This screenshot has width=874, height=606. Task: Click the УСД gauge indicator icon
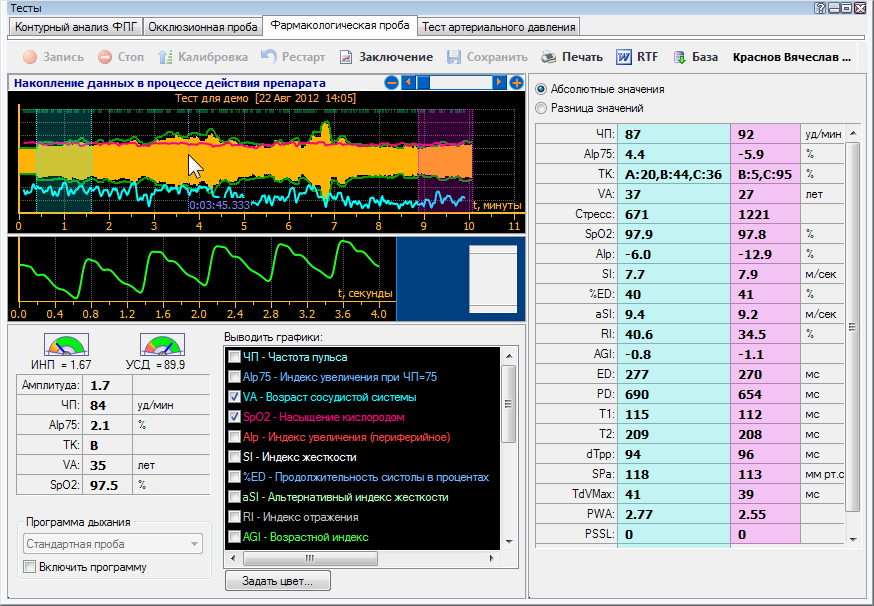161,346
